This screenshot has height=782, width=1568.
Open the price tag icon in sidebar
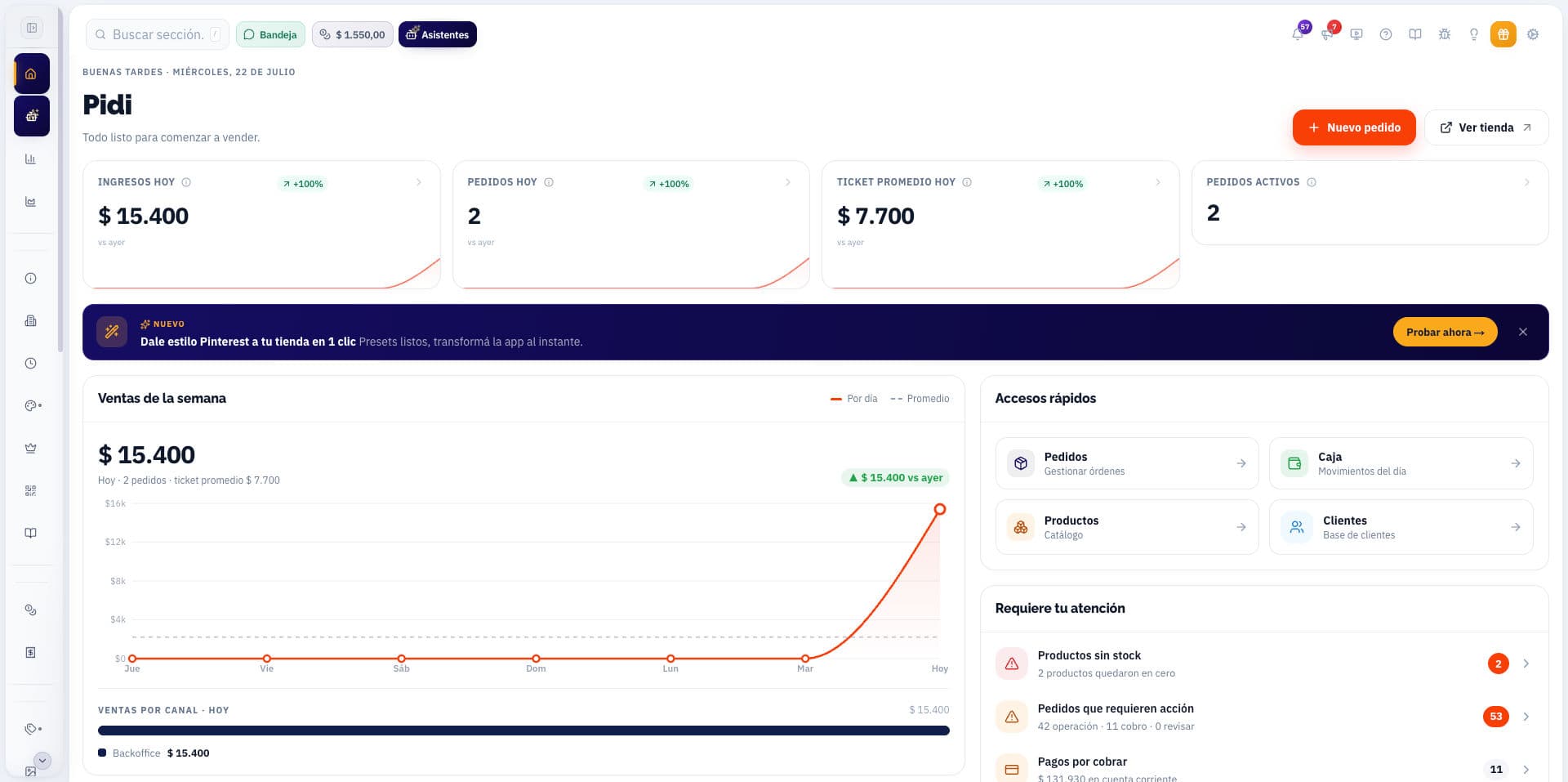click(33, 729)
